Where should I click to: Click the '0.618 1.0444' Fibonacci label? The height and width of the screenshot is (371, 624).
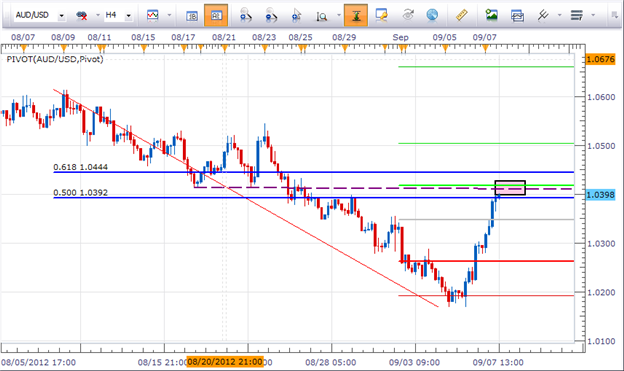[80, 167]
